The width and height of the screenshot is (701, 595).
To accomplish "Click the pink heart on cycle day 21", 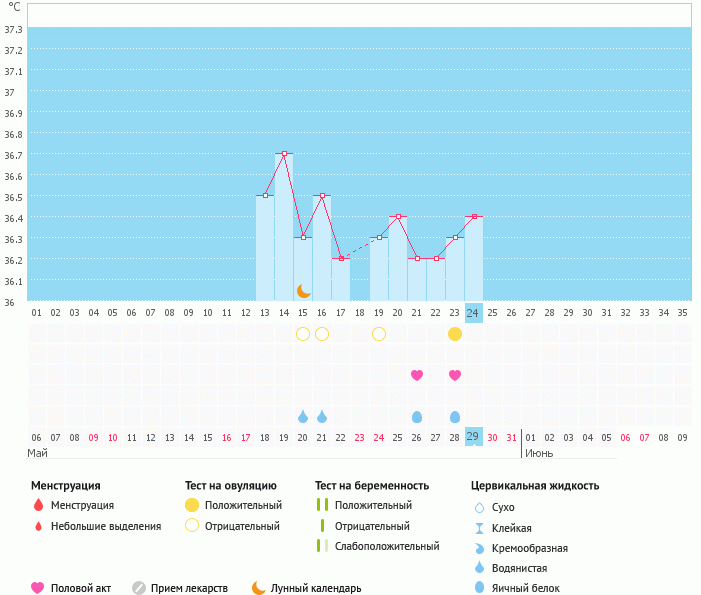I will click(x=417, y=375).
